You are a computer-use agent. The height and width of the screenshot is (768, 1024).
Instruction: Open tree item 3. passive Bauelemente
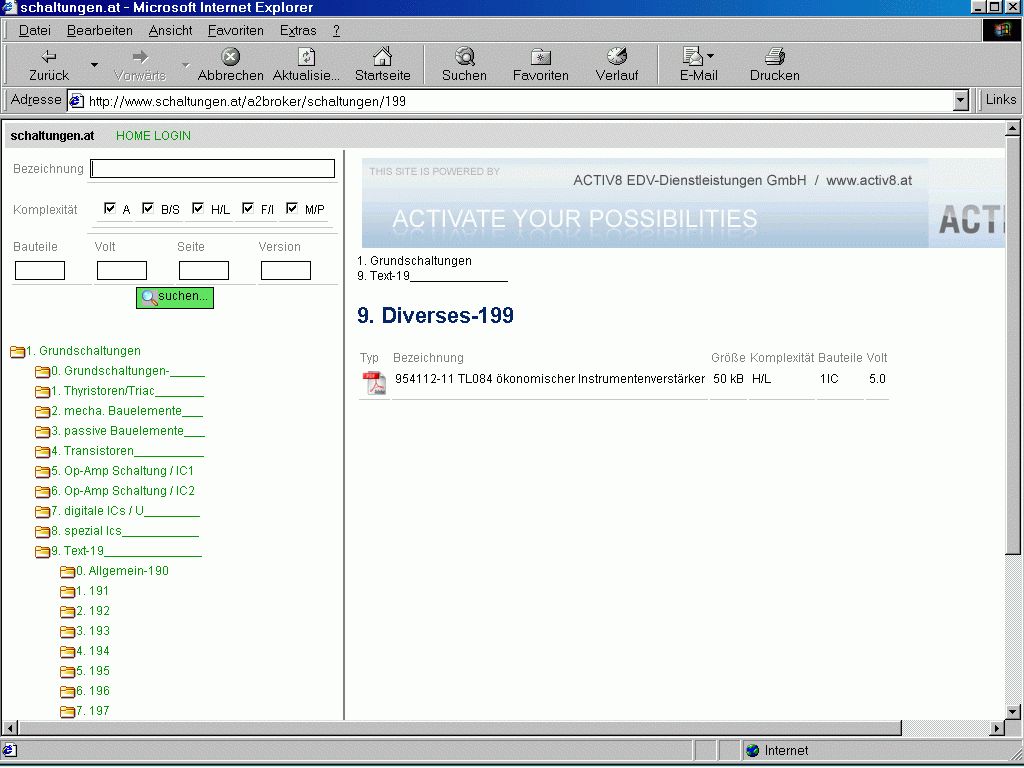(128, 431)
